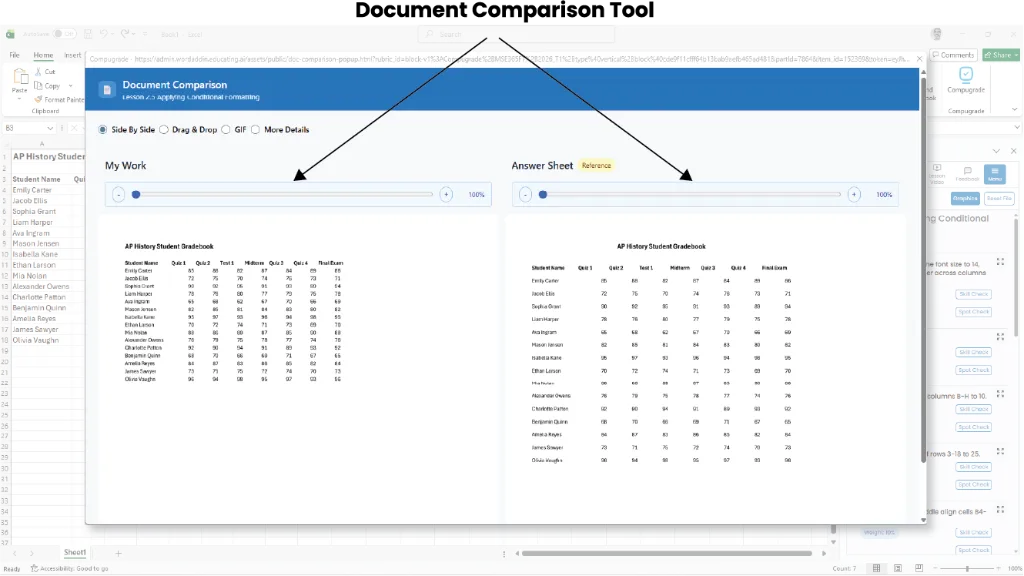The height and width of the screenshot is (576, 1024).
Task: Select the GIF comparison radio option
Action: click(226, 130)
